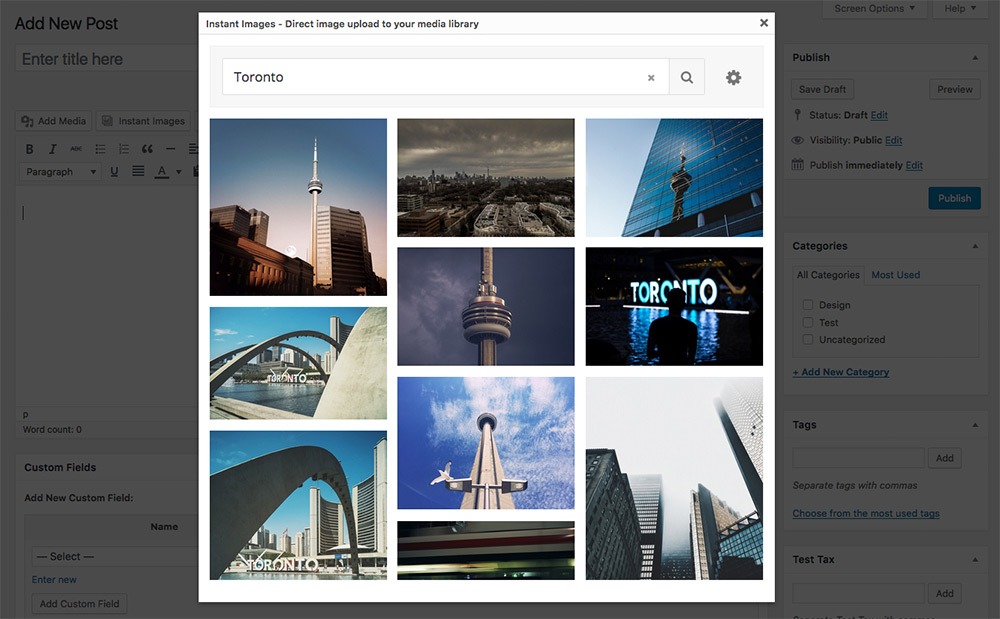Edit the post Visibility
This screenshot has height=619, width=1000.
point(893,140)
